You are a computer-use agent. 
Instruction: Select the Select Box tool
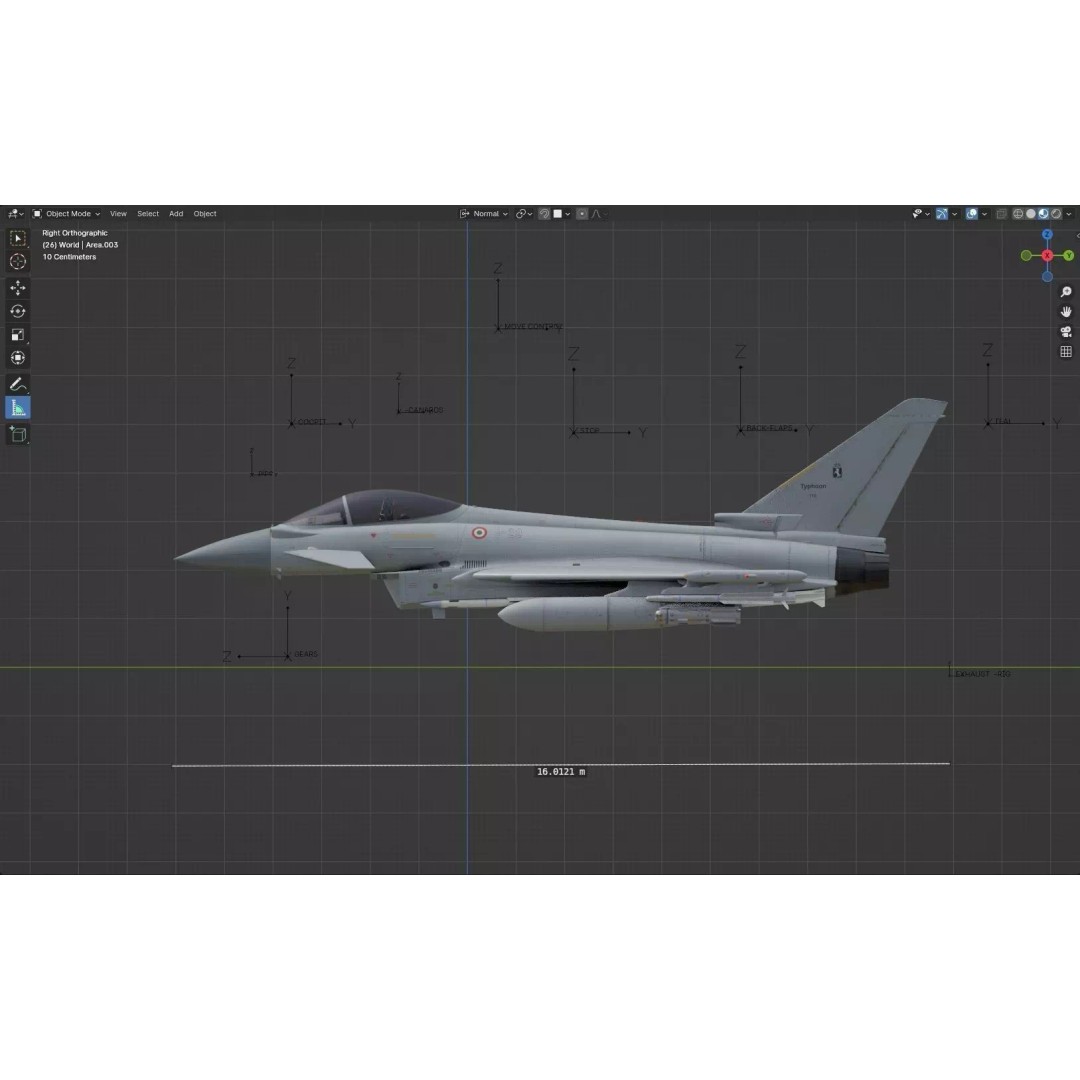click(x=18, y=238)
